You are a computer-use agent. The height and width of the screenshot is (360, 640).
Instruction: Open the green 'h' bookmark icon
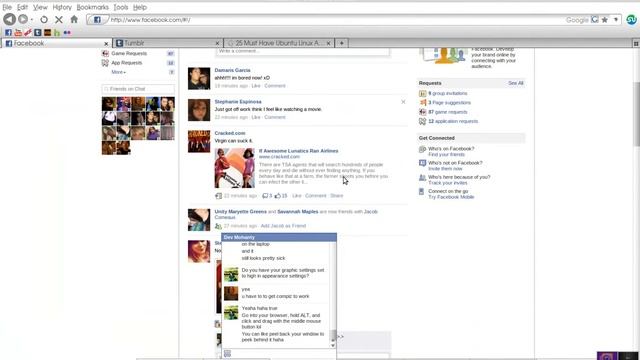pyautogui.click(x=57, y=33)
